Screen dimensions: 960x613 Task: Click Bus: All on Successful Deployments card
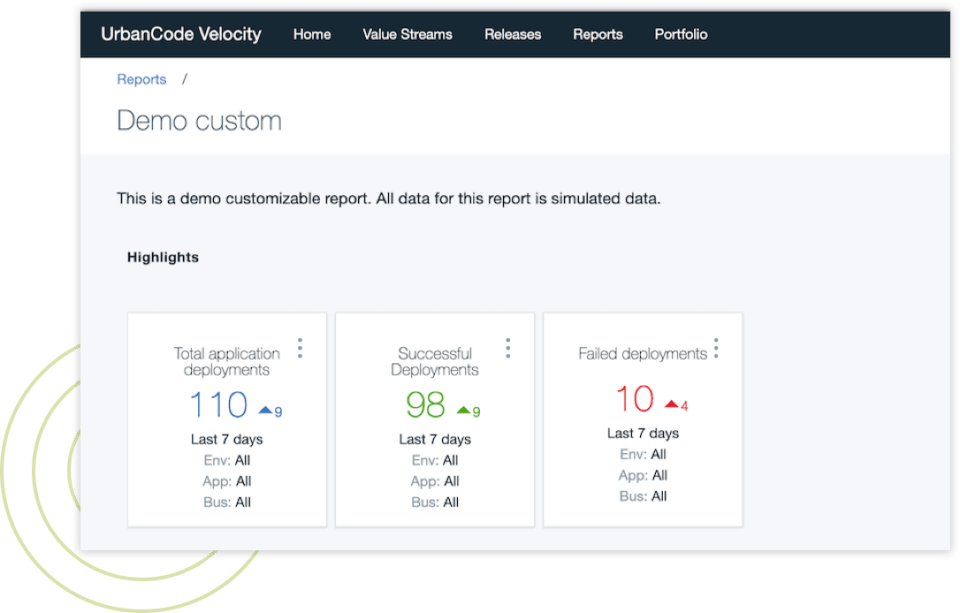435,502
